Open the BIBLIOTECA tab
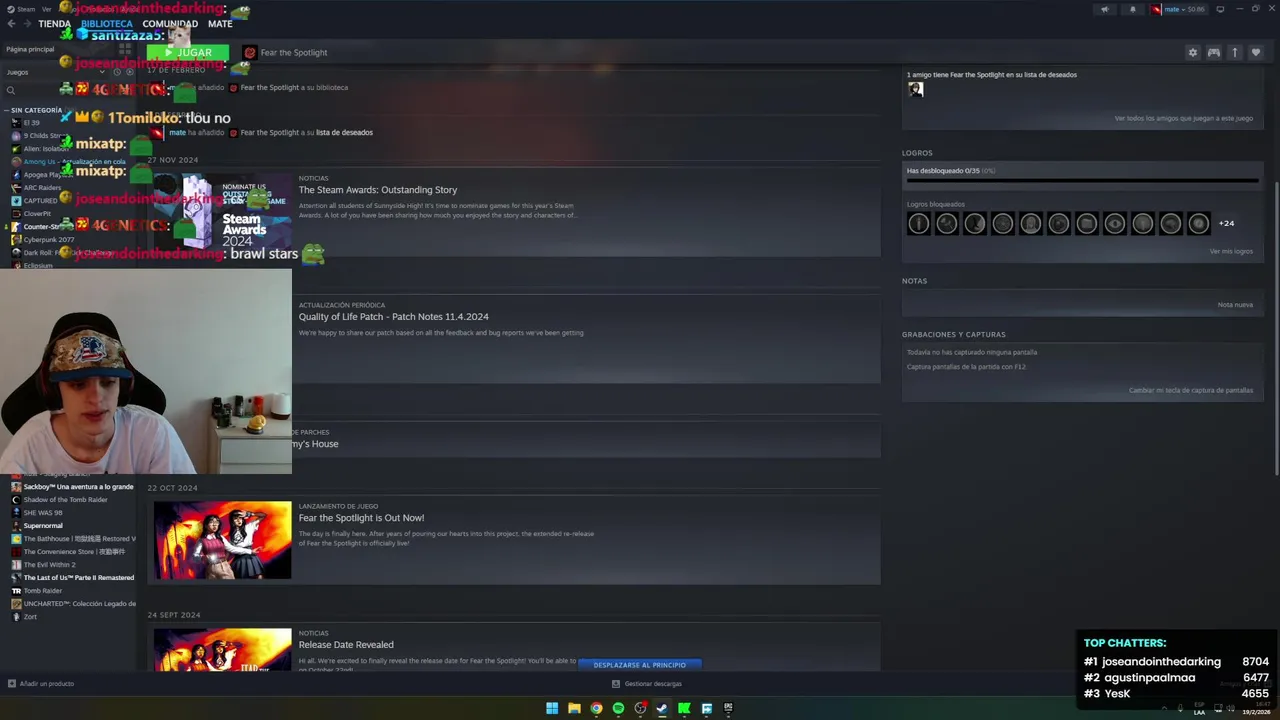1280x720 pixels. (x=107, y=23)
